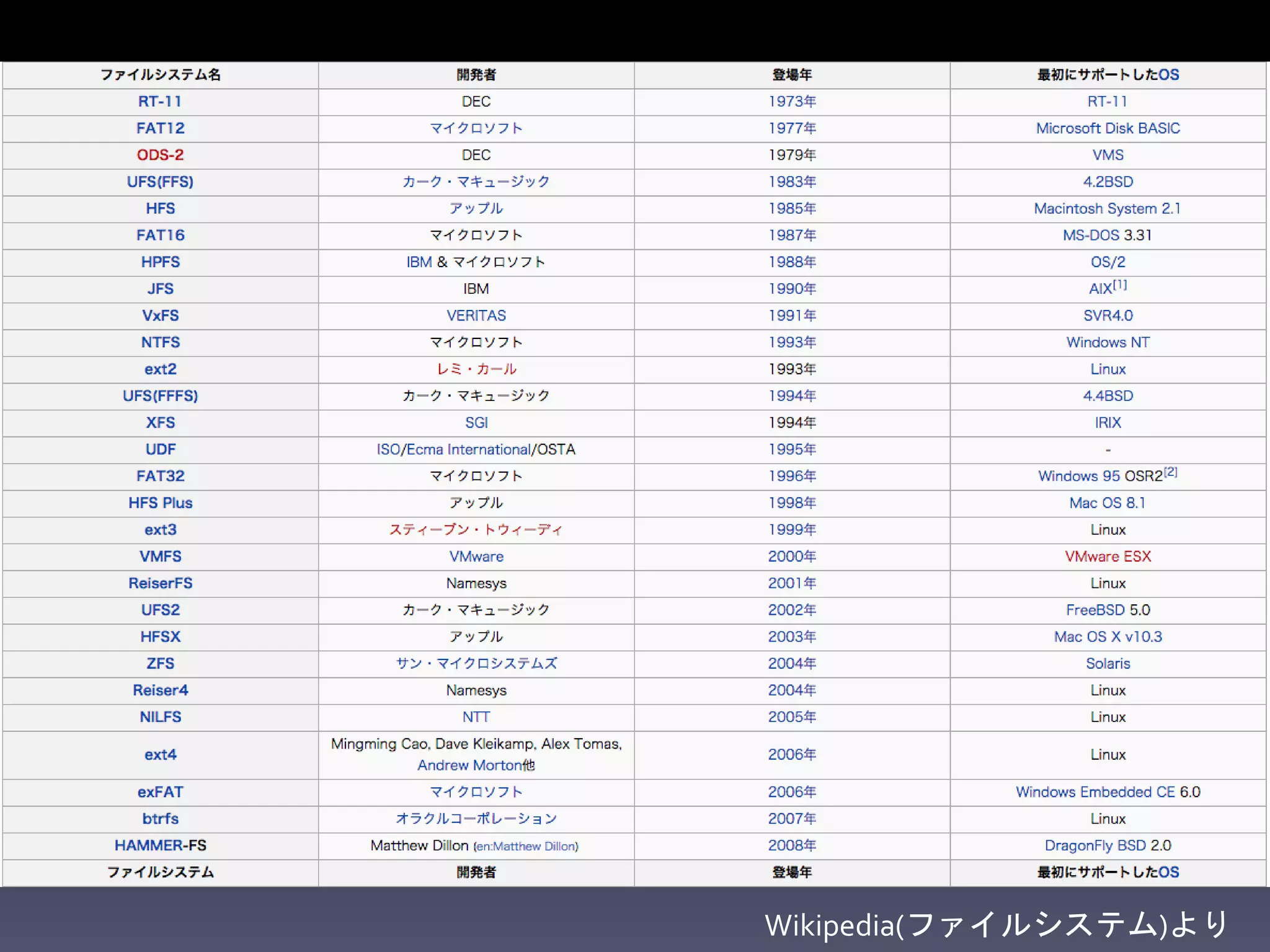Open the 4.2BSD link

click(x=1108, y=182)
